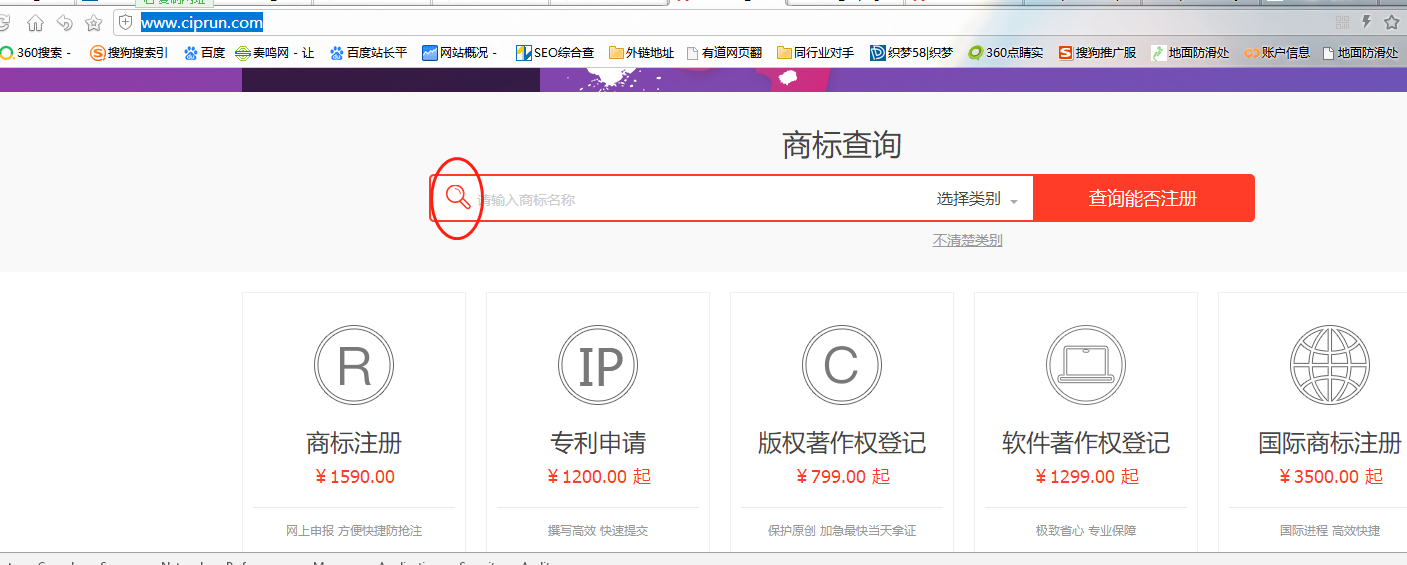This screenshot has height=565, width=1407.
Task: Click the 查询能否注册 button
Action: (x=1143, y=198)
